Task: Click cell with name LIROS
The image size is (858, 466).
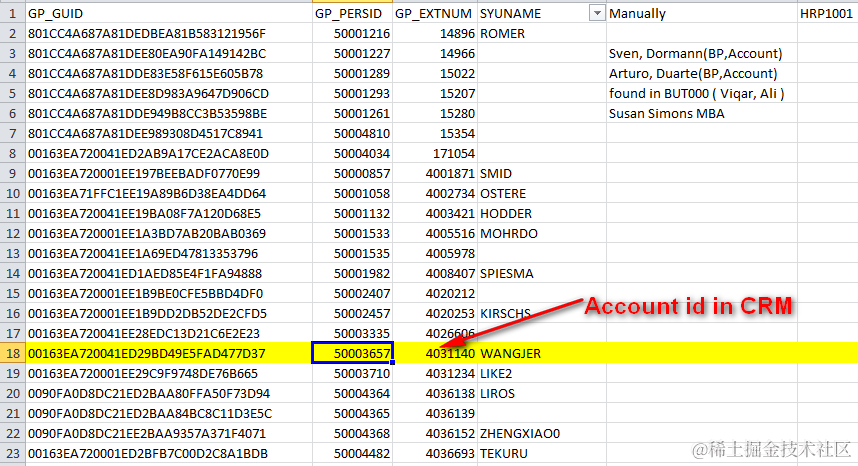Action: tap(542, 393)
